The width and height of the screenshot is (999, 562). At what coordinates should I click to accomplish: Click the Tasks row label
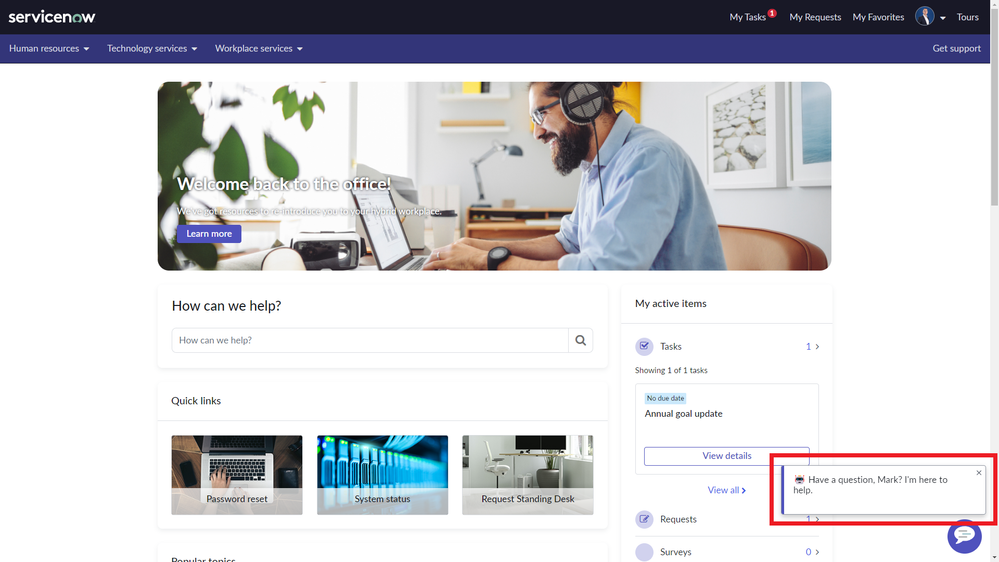coord(670,347)
